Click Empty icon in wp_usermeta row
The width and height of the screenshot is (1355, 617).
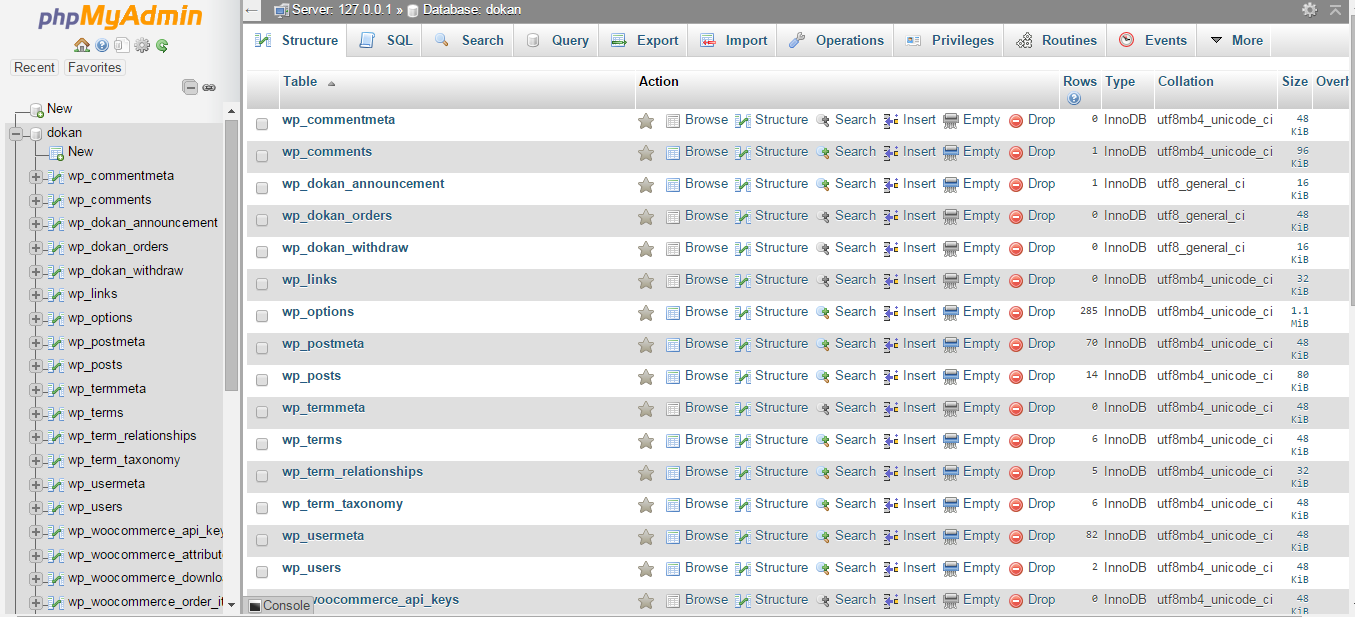pyautogui.click(x=951, y=537)
